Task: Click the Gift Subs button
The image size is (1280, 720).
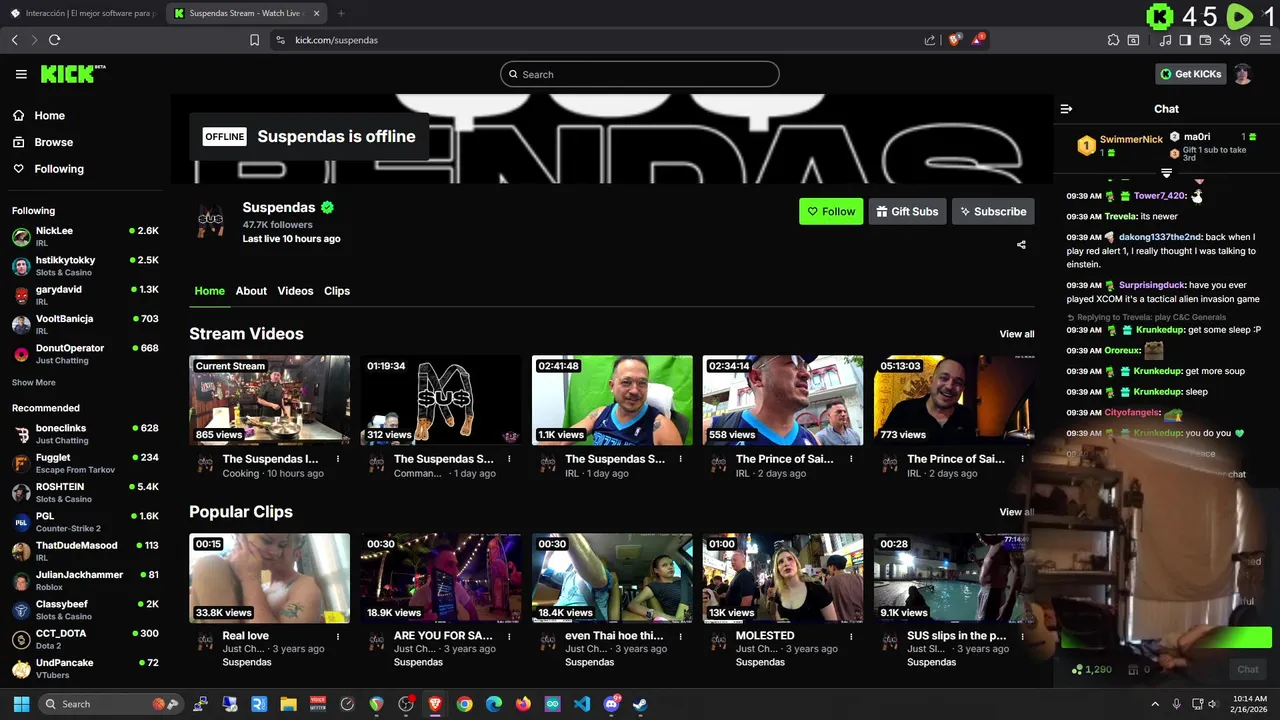Action: click(907, 211)
